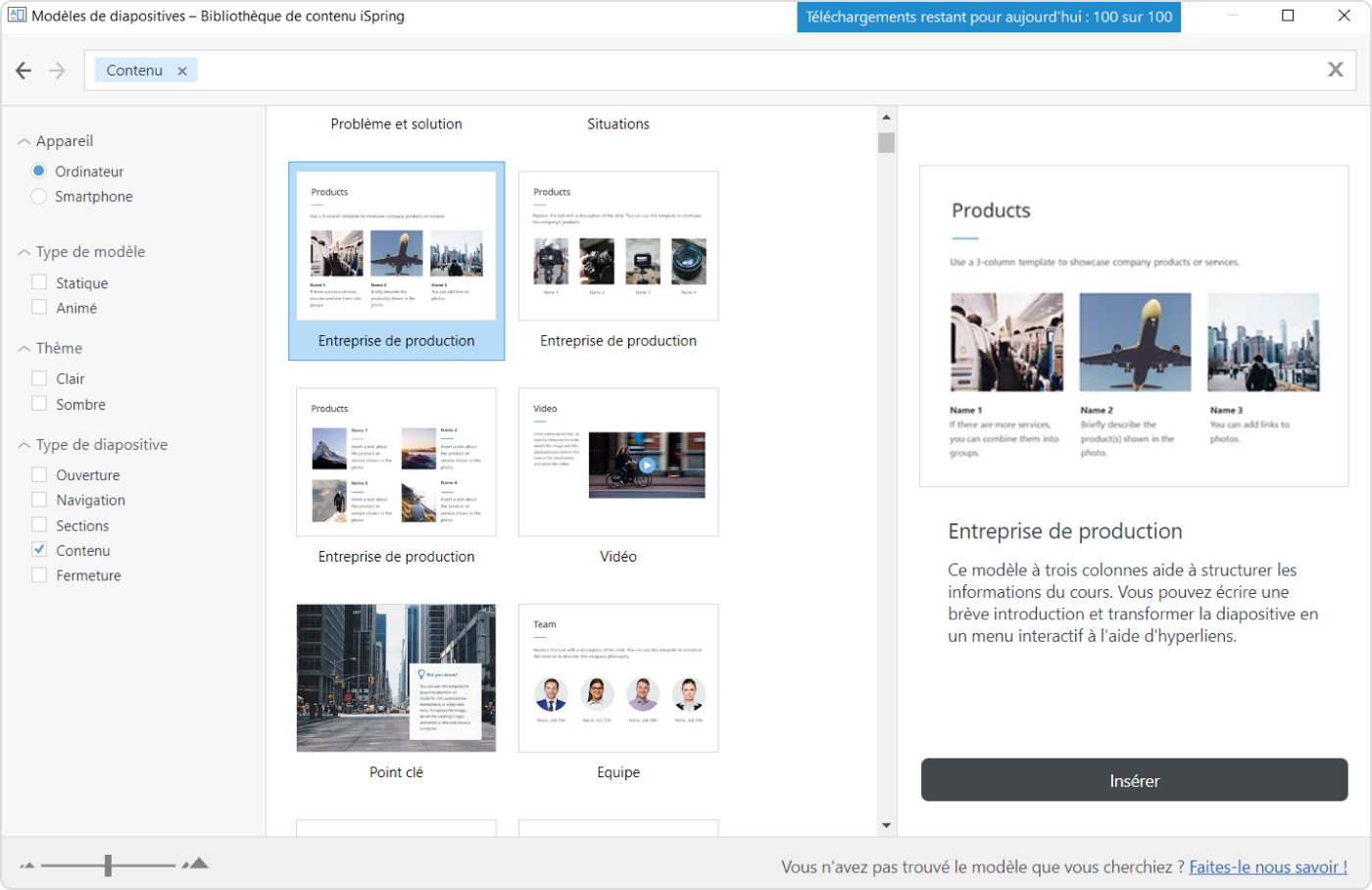Tick the Clair theme checkbox
Viewport: 1372px width, 890px height.
pos(39,378)
